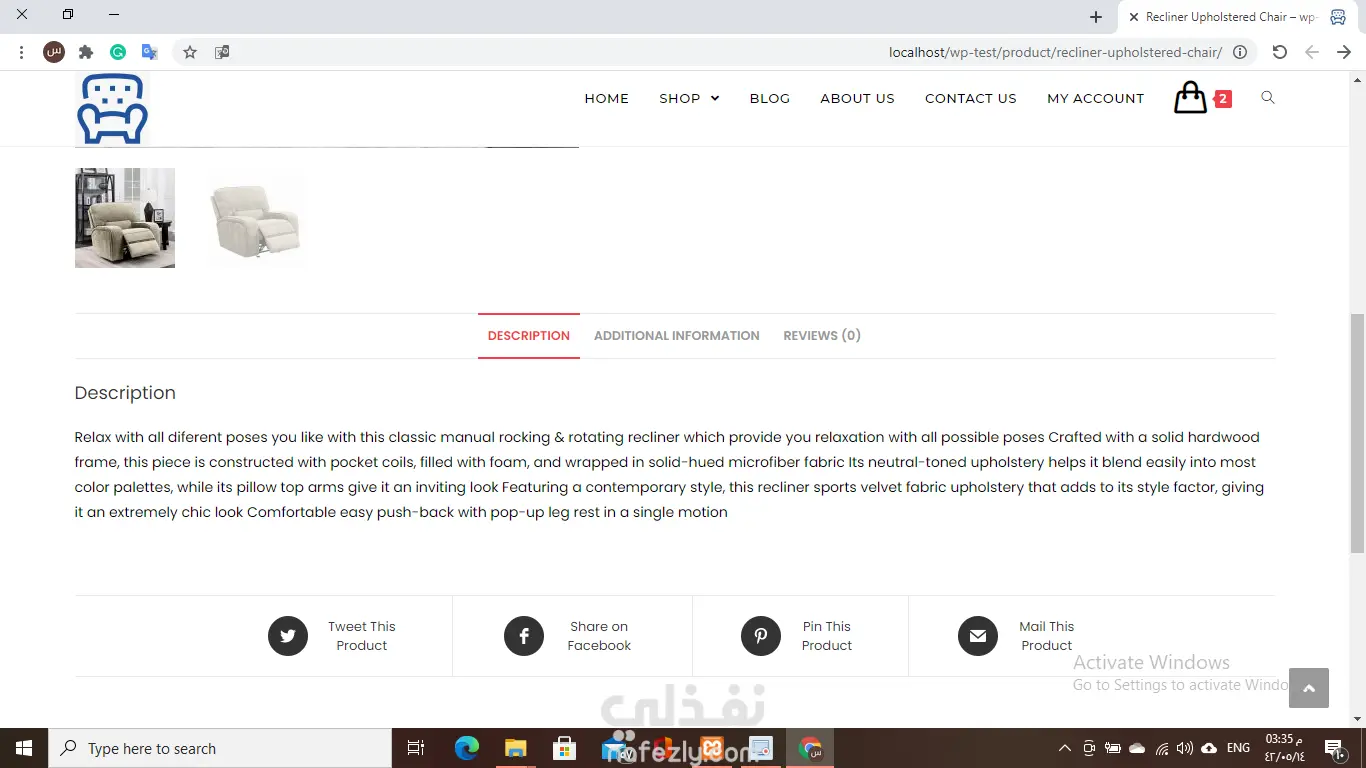Click the Facebook share icon

[x=524, y=636]
